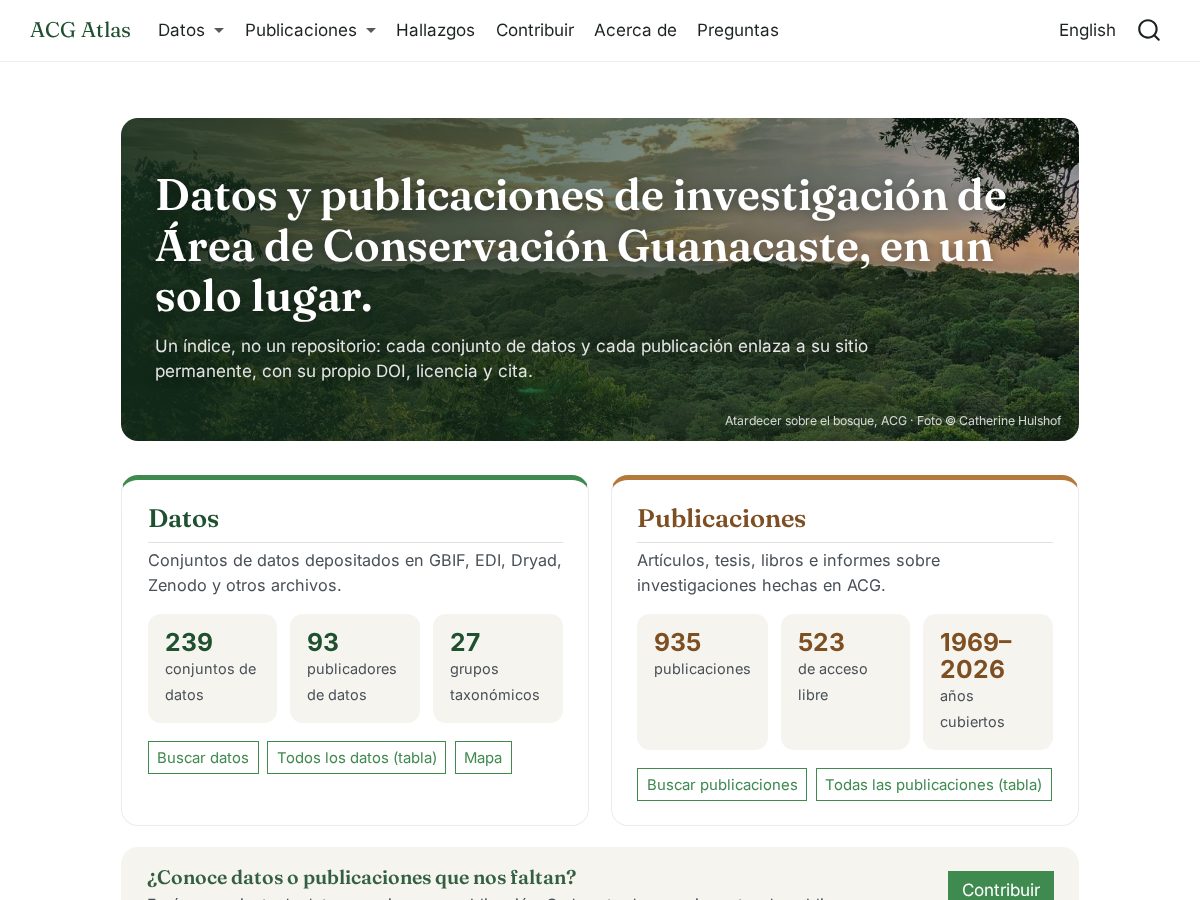1200x900 pixels.
Task: Open Todos los datos (tabla)
Action: 356,757
